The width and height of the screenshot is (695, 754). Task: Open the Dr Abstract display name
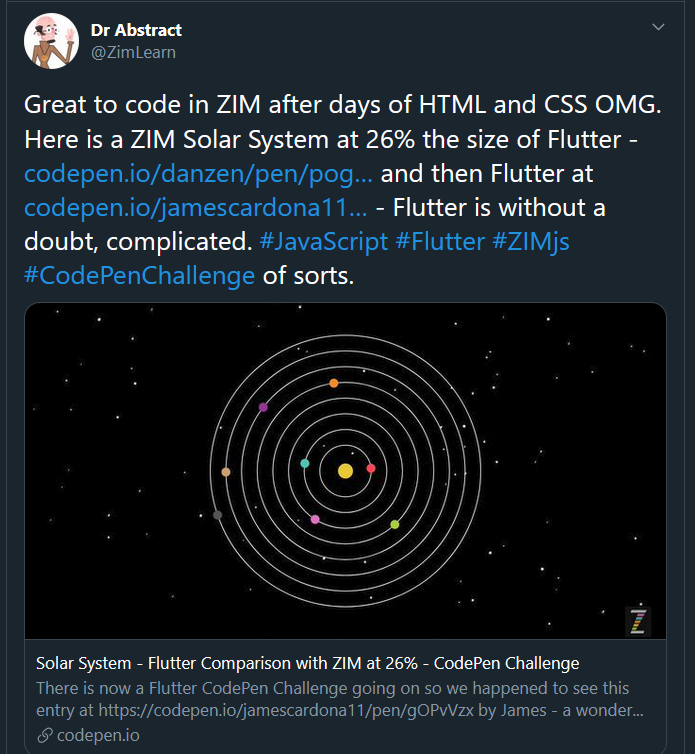(x=136, y=30)
